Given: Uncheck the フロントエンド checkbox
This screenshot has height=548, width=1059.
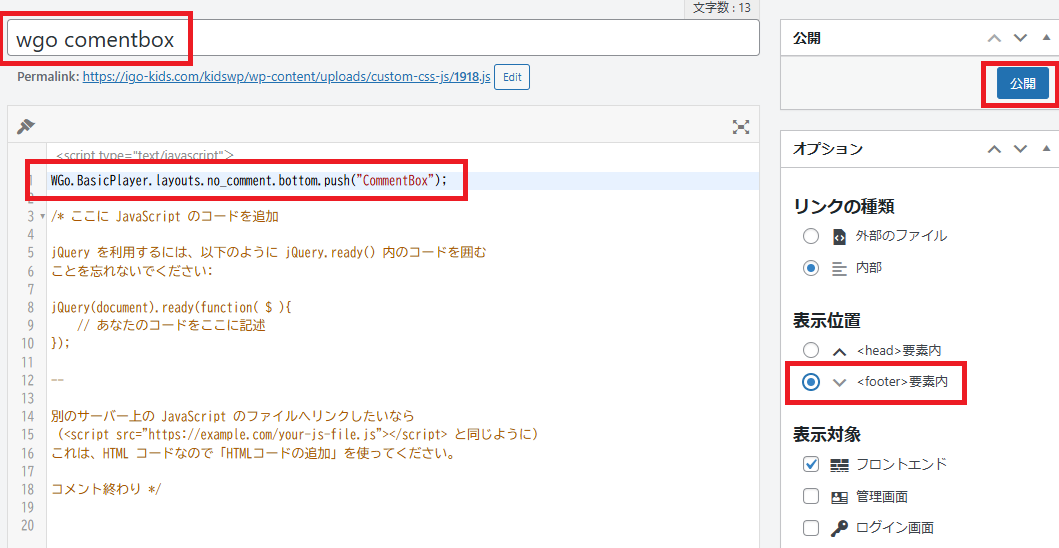Looking at the screenshot, I should (x=810, y=464).
